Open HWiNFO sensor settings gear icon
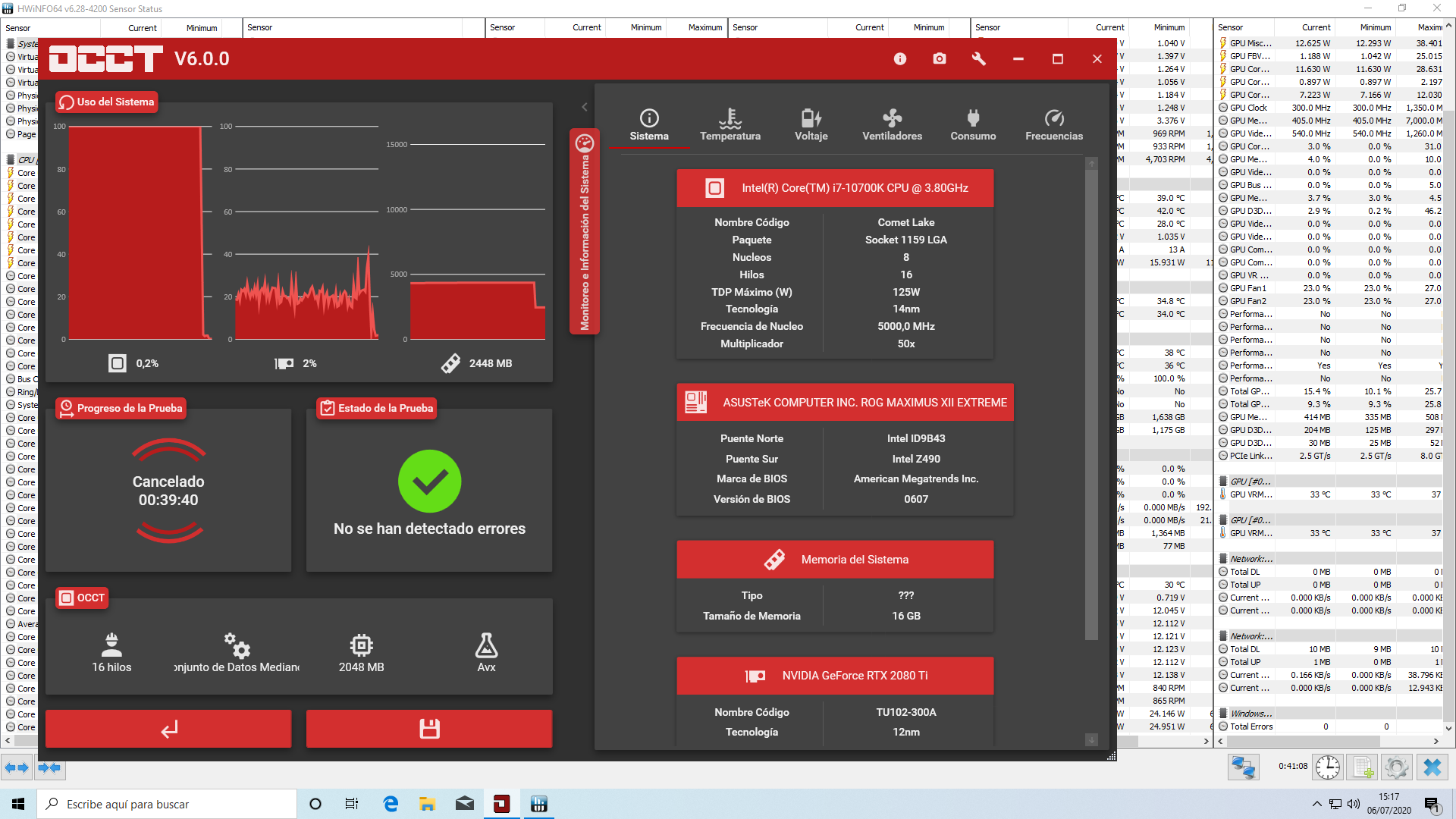 coord(1397,767)
